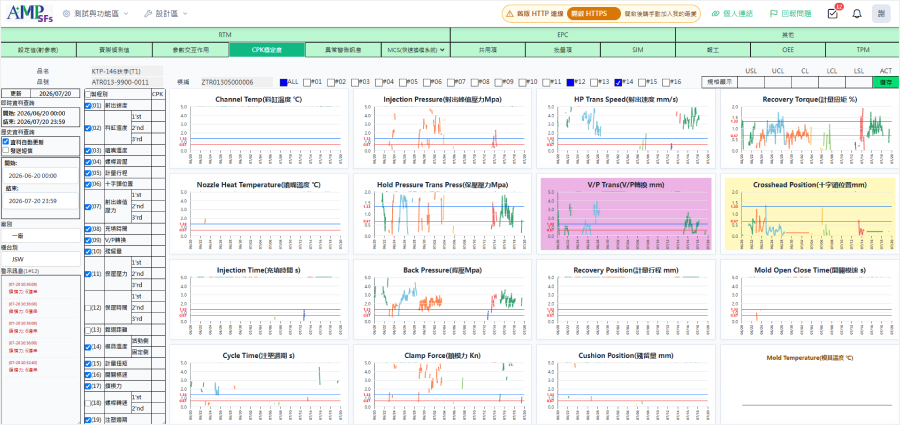This screenshot has width=900, height=425.
Task: Open the user avatar in the corner
Action: (x=880, y=14)
